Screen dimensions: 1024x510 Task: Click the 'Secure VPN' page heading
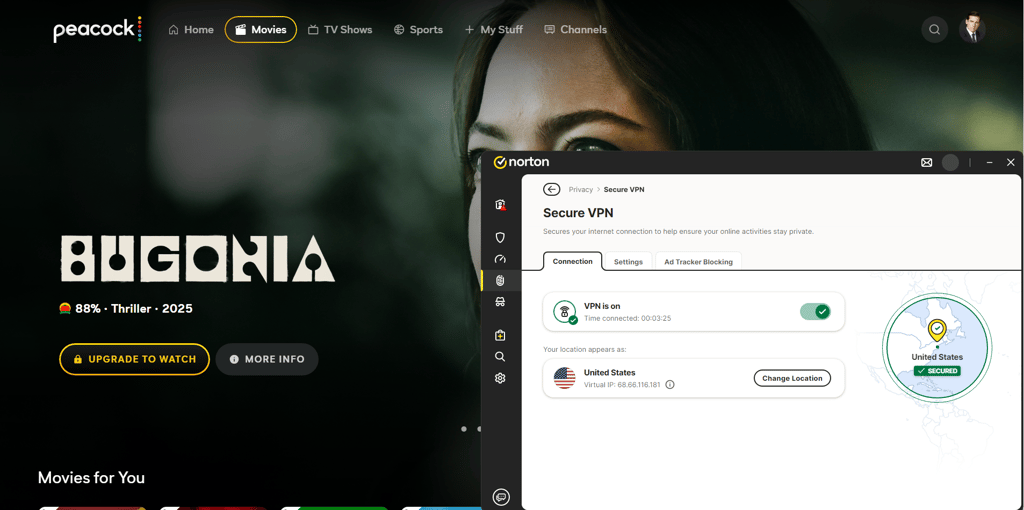point(578,213)
